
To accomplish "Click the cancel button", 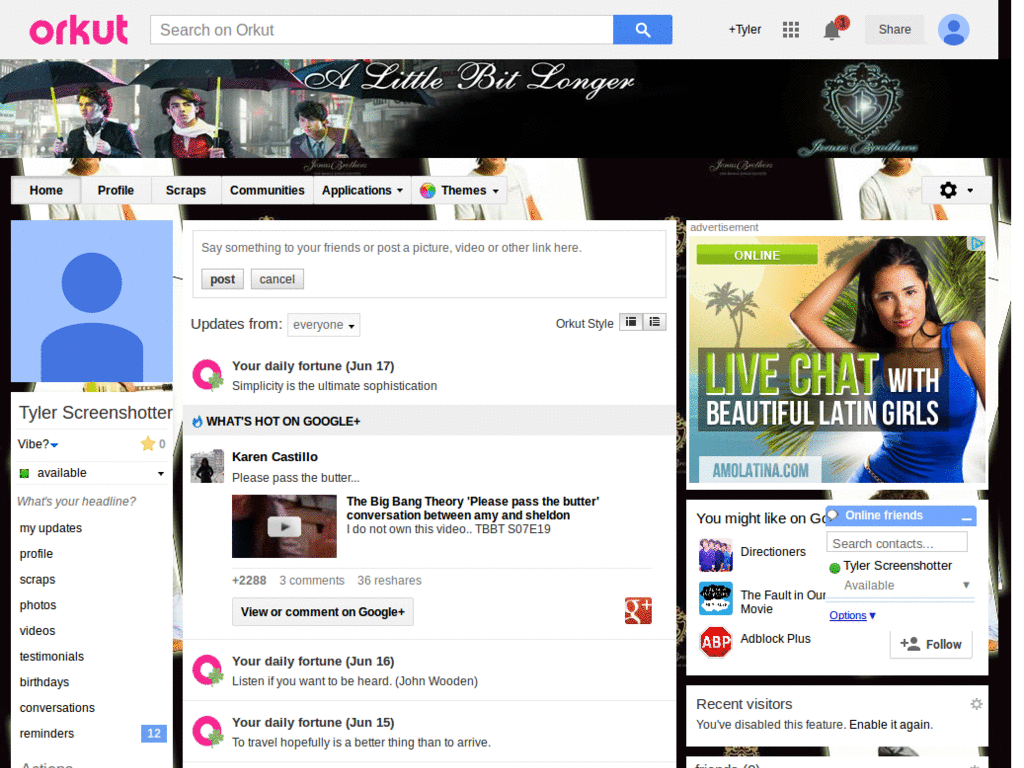I will 277,279.
